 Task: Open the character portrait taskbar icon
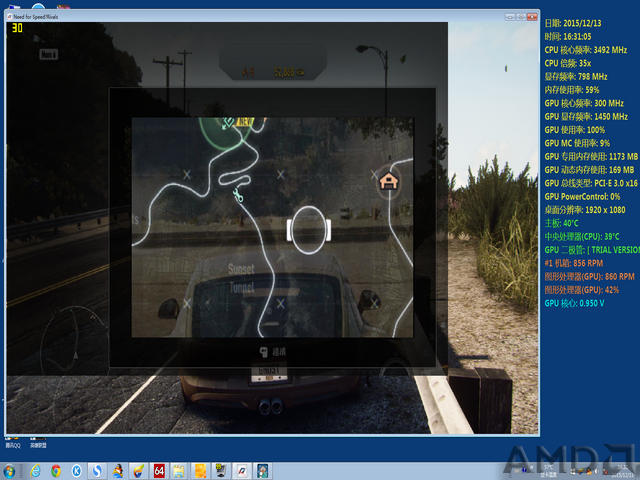(262, 471)
